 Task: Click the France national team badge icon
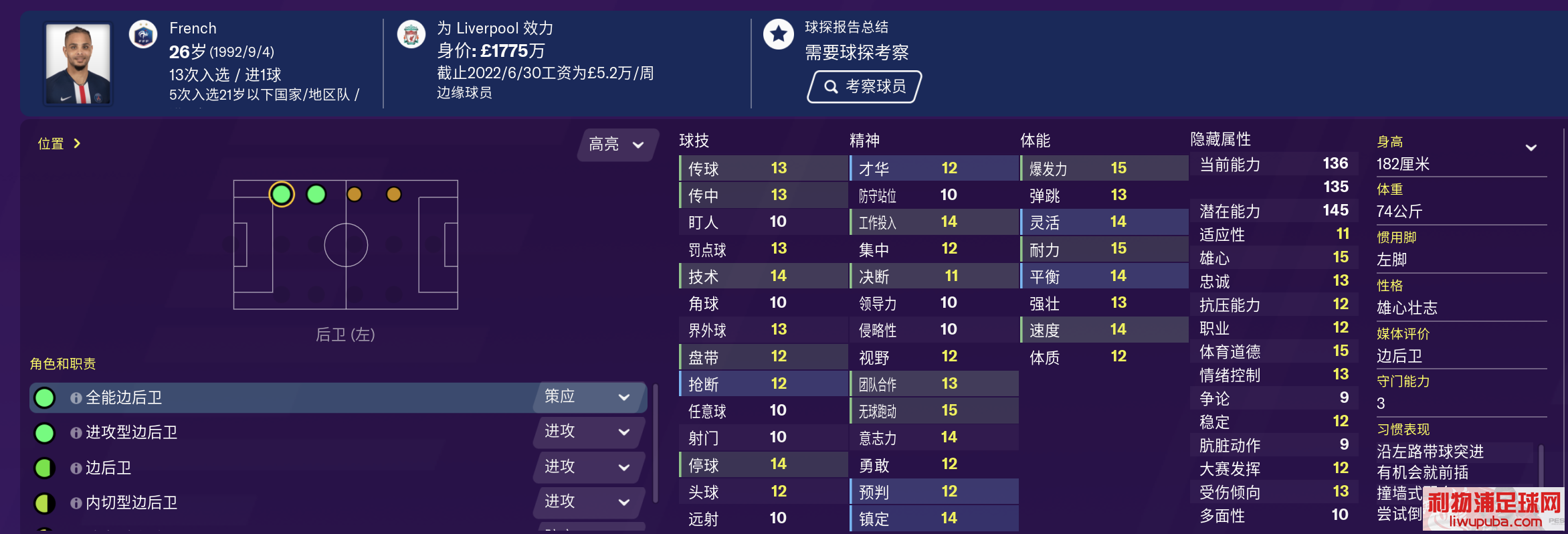pyautogui.click(x=143, y=35)
